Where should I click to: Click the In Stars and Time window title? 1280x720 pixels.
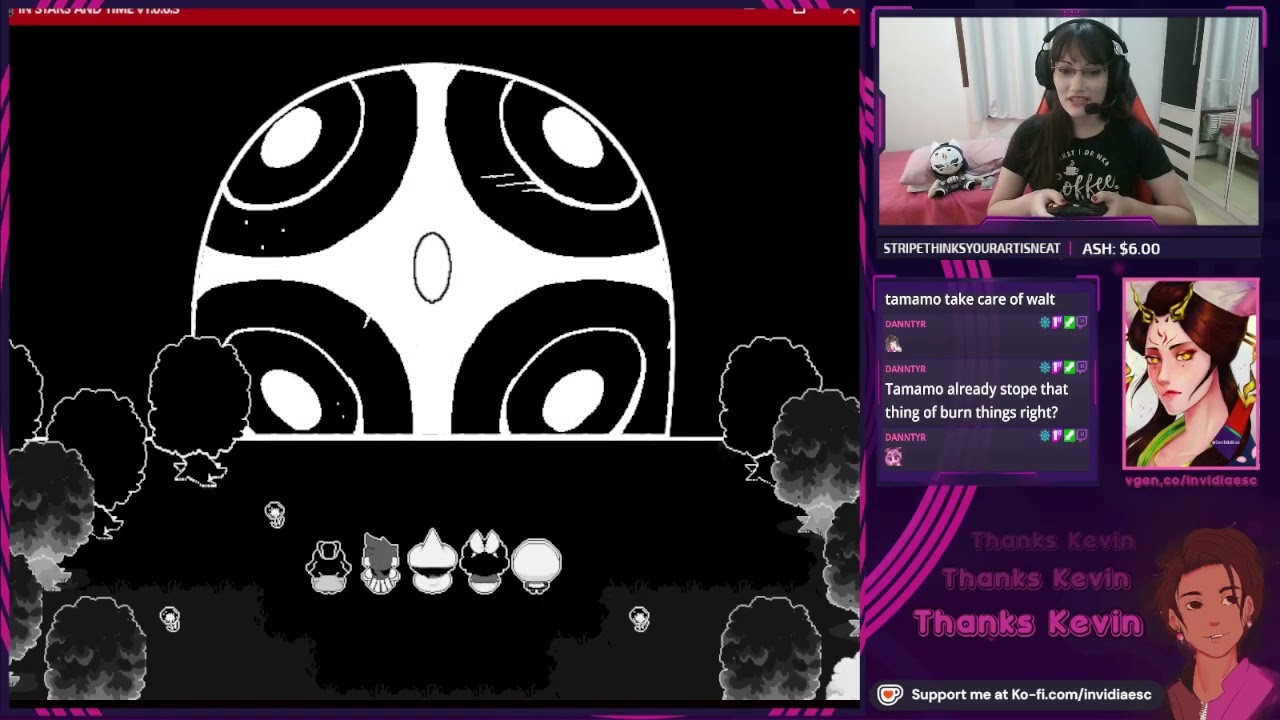pyautogui.click(x=98, y=9)
